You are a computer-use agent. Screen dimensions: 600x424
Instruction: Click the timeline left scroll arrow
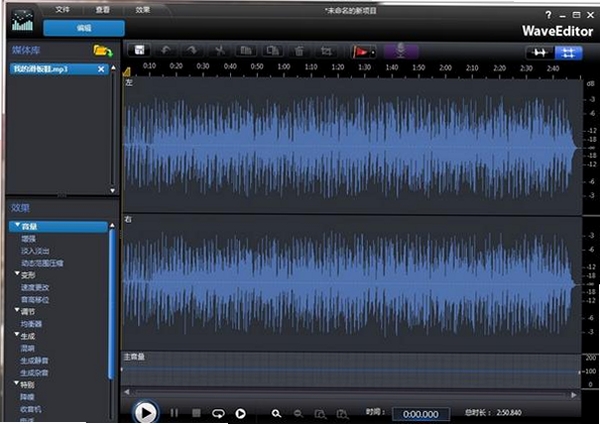click(127, 392)
